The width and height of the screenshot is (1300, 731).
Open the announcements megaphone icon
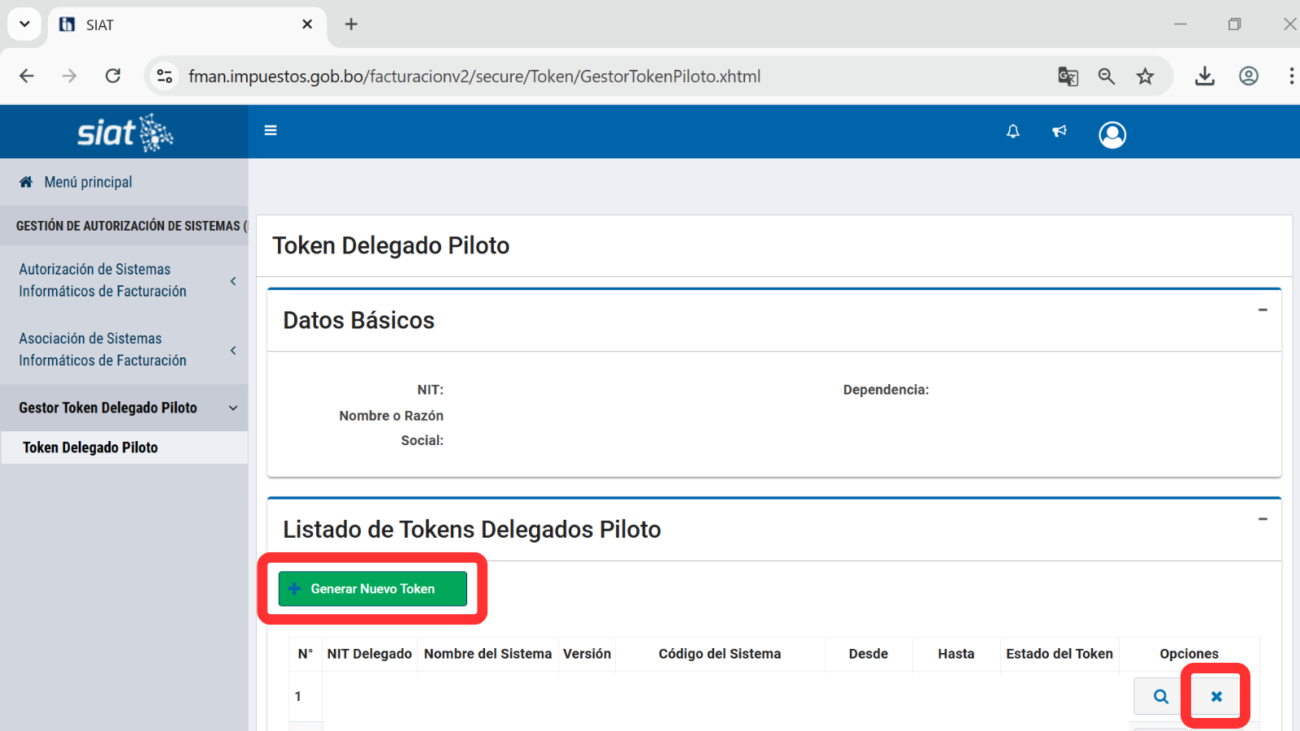click(x=1059, y=132)
